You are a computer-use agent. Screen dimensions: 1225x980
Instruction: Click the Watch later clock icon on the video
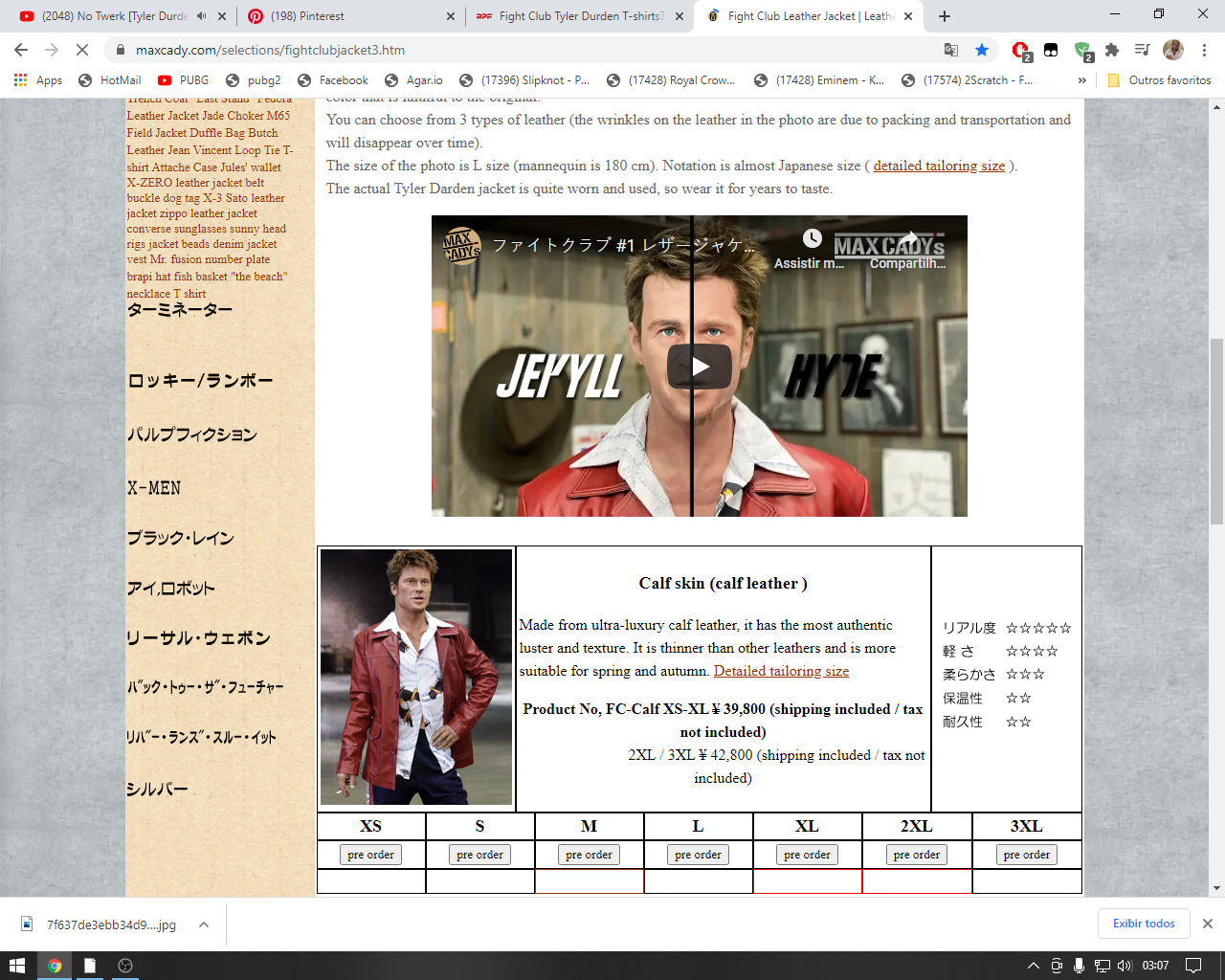[812, 238]
